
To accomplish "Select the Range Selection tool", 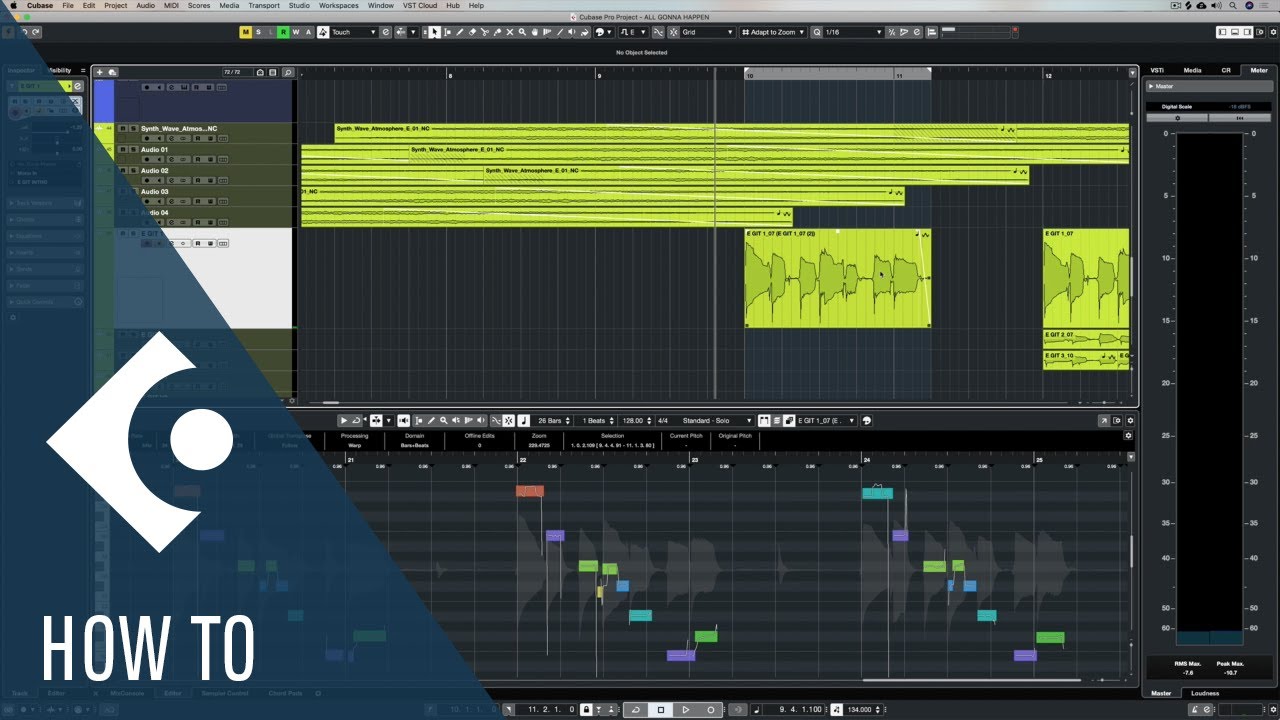I will [x=447, y=32].
